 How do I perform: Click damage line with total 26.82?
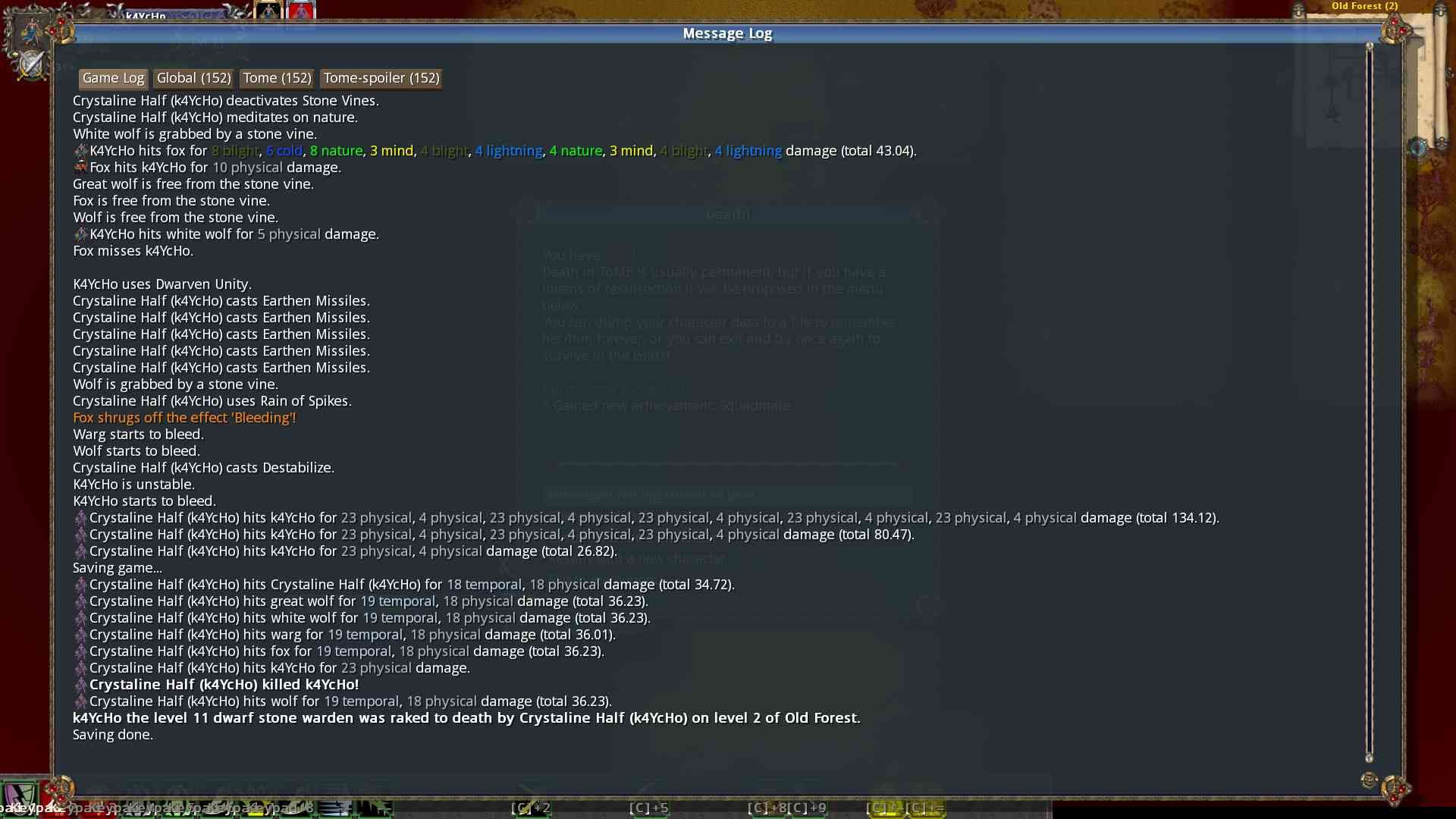[346, 551]
